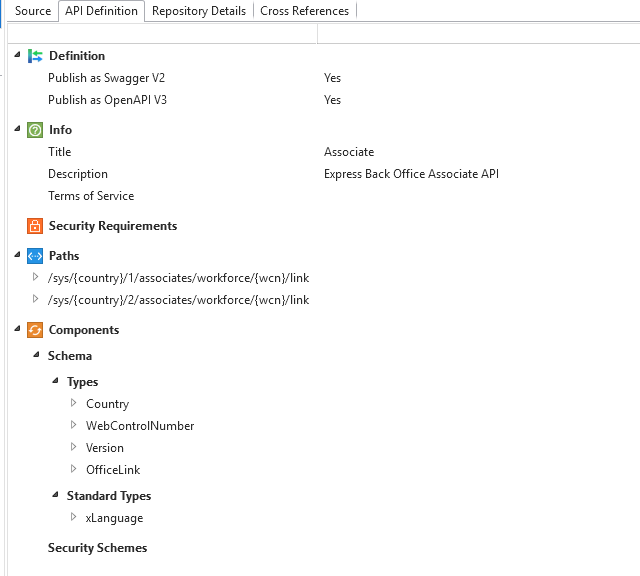Click the Publish as Swagger V2 value

point(332,78)
